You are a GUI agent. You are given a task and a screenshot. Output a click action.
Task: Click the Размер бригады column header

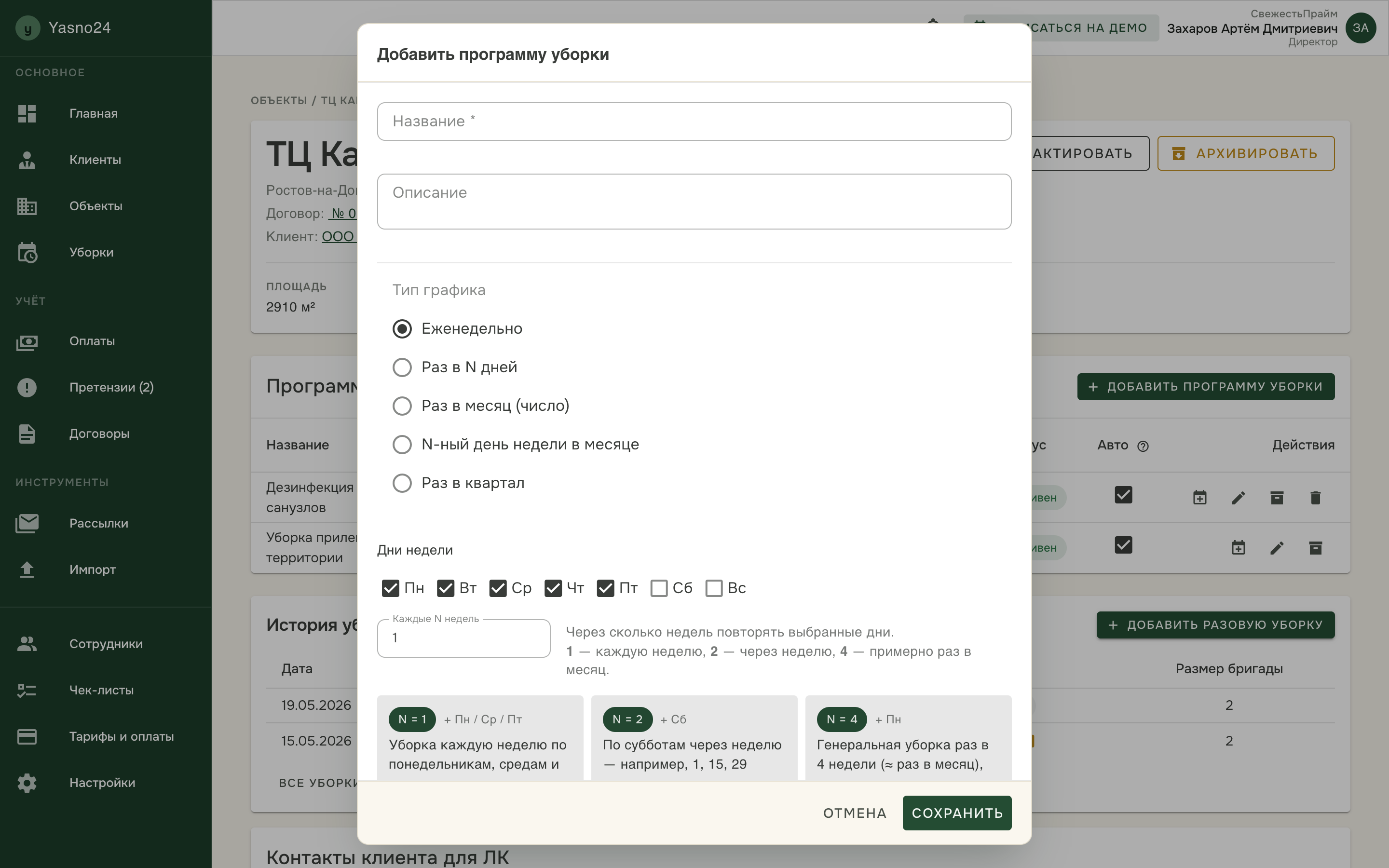click(1229, 669)
